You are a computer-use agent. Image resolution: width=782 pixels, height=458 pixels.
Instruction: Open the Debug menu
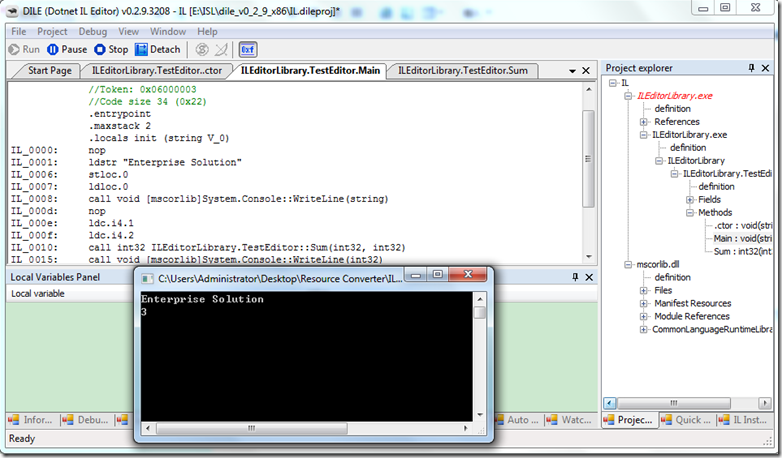pos(93,31)
